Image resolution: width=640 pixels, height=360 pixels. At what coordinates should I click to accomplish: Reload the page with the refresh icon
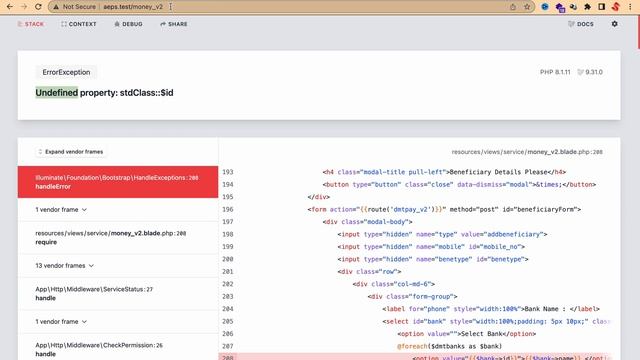coord(38,7)
